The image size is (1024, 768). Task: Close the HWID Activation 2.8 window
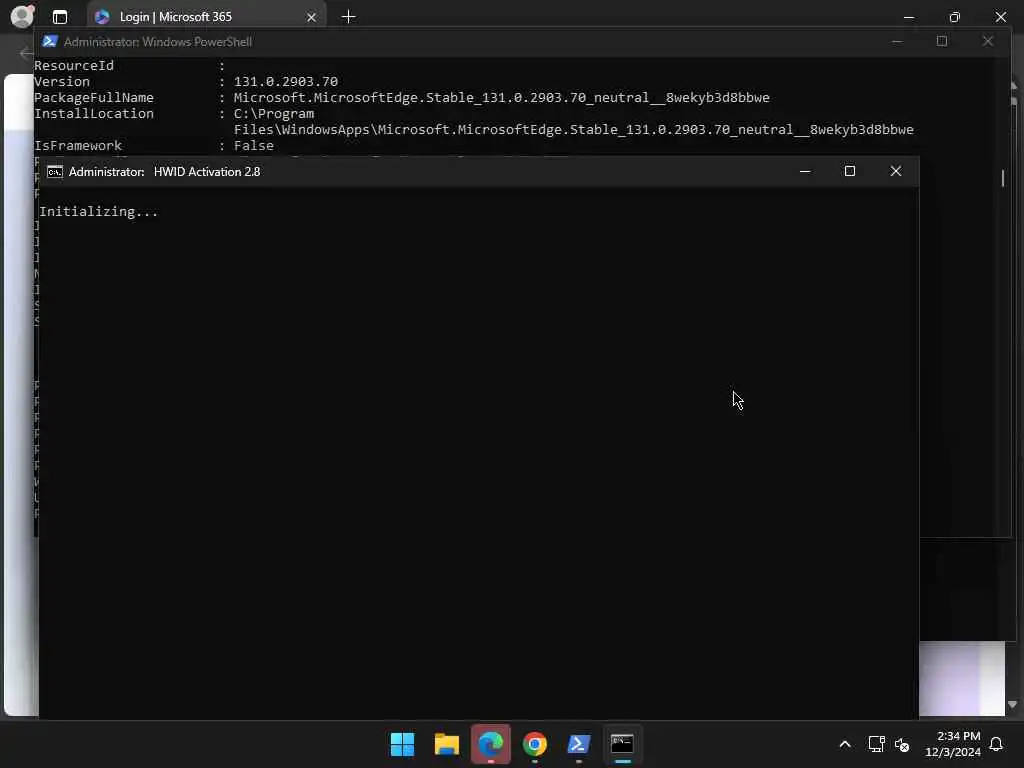896,171
